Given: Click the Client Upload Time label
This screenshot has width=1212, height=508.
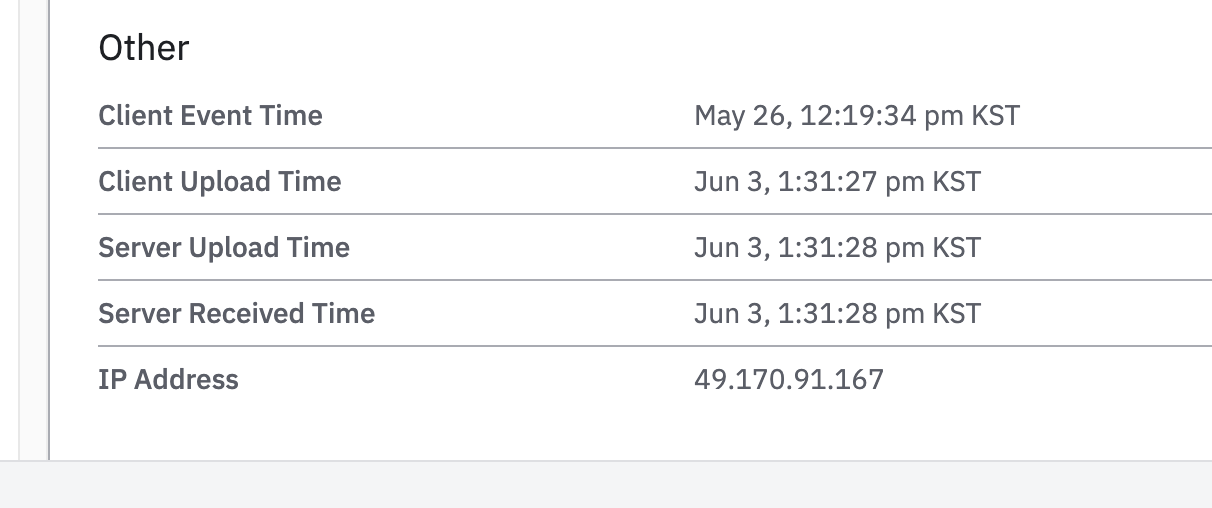Looking at the screenshot, I should [x=219, y=182].
